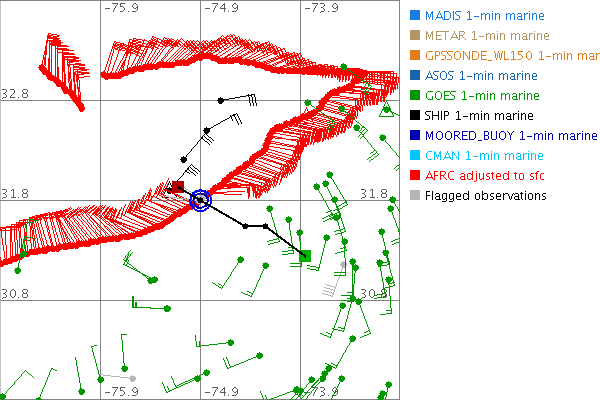Viewport: 600px width, 400px height.
Task: Click the gray flagged observation dot
Action: (x=342, y=264)
